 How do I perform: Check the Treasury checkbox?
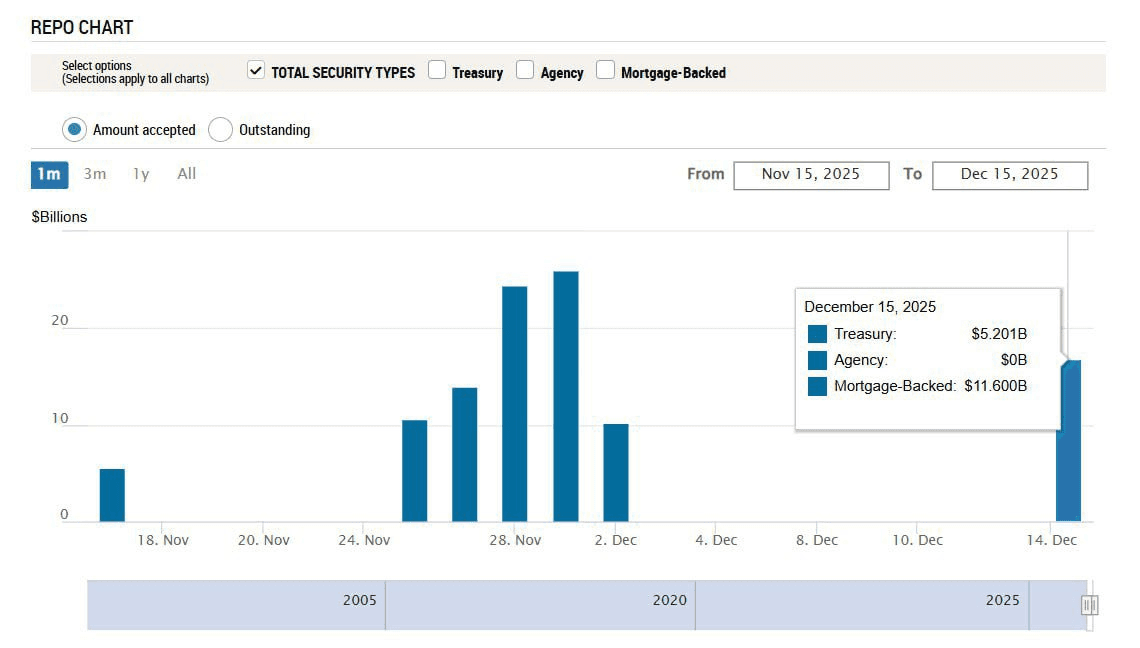pyautogui.click(x=437, y=70)
